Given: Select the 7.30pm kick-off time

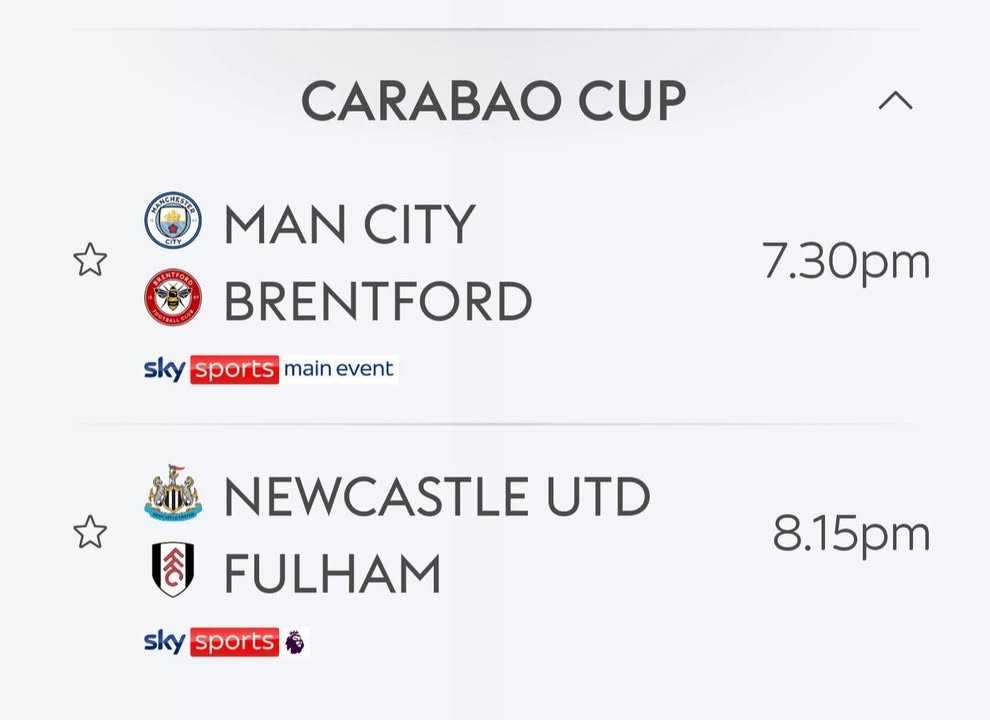Looking at the screenshot, I should pos(846,261).
